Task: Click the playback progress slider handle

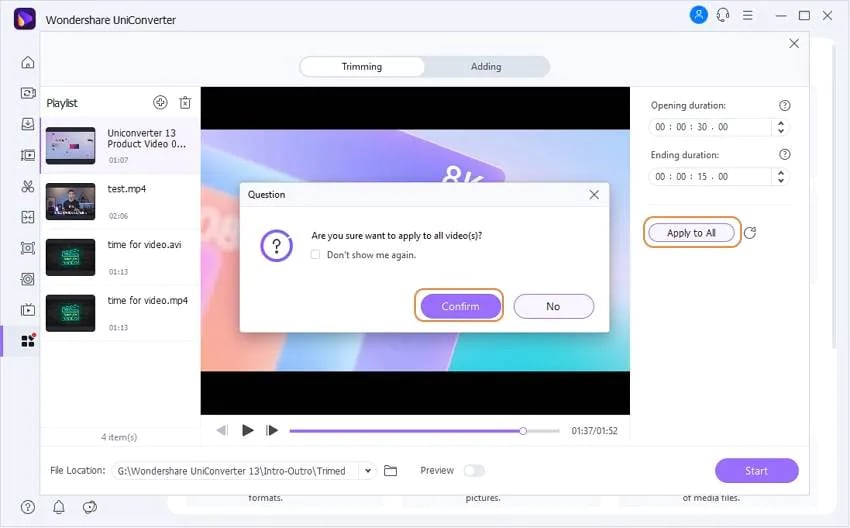Action: 523,431
